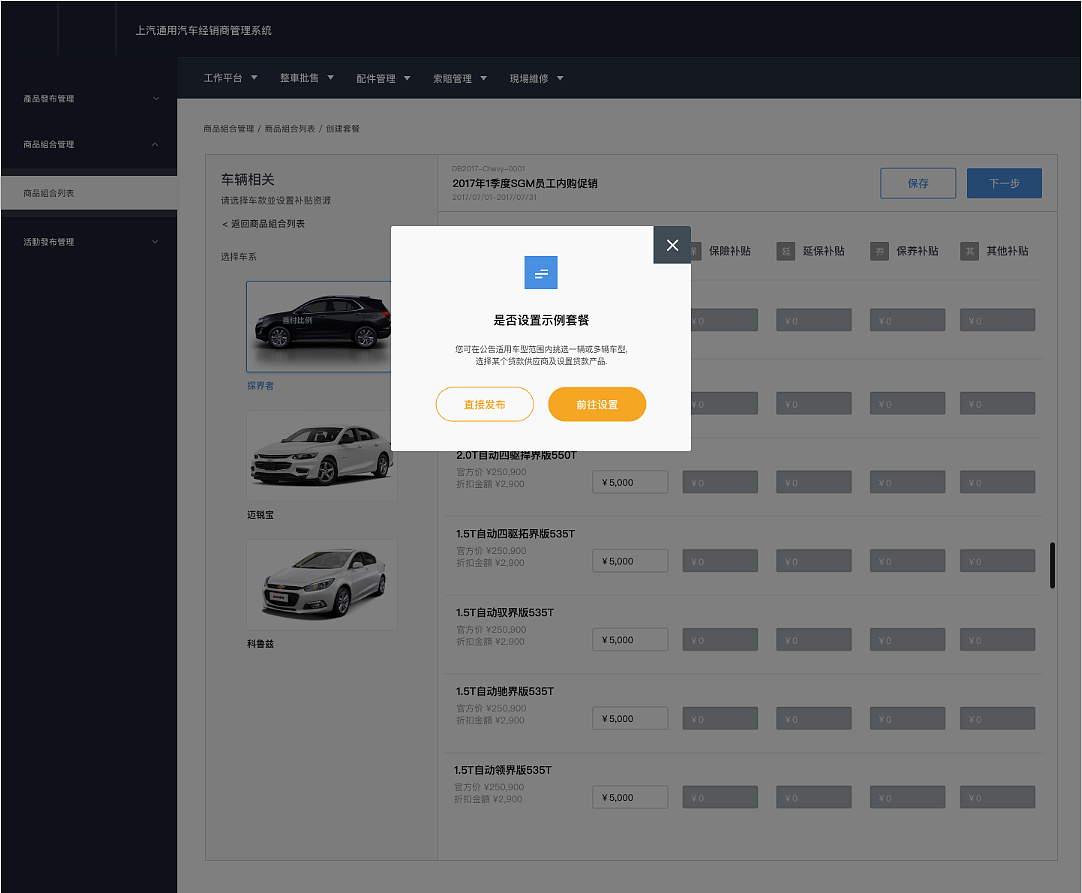The width and height of the screenshot is (1082, 893).
Task: Click ¥5,000 field for 1.5T自动驰界版535T
Action: pos(630,718)
